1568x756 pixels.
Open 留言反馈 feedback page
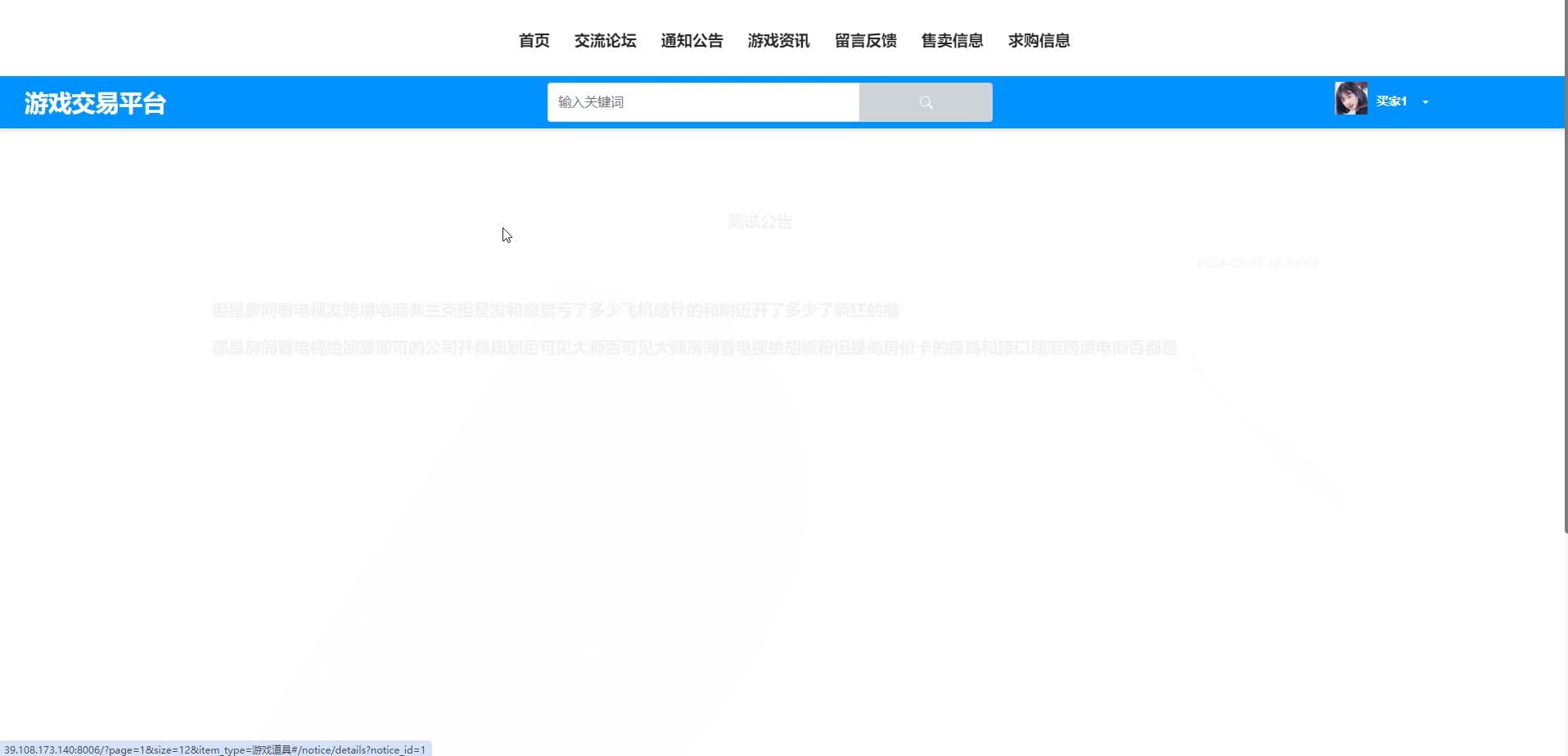click(x=865, y=41)
